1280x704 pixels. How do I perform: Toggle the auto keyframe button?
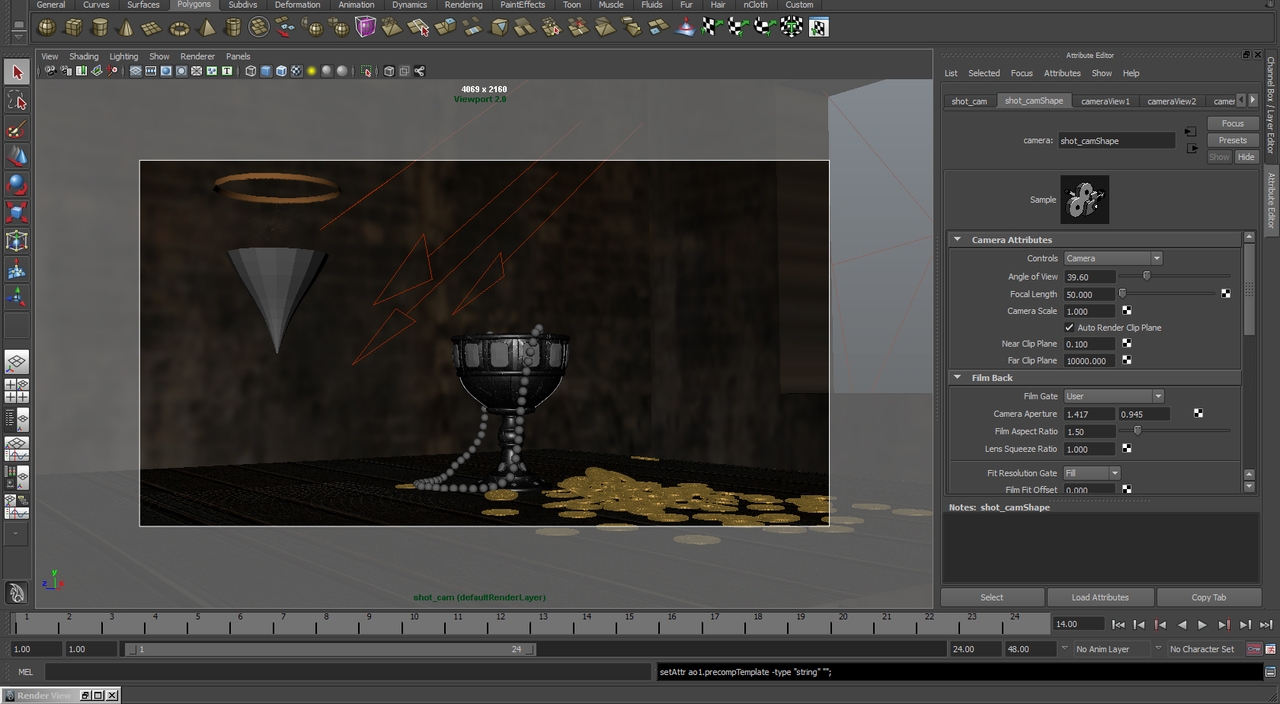click(x=1255, y=649)
